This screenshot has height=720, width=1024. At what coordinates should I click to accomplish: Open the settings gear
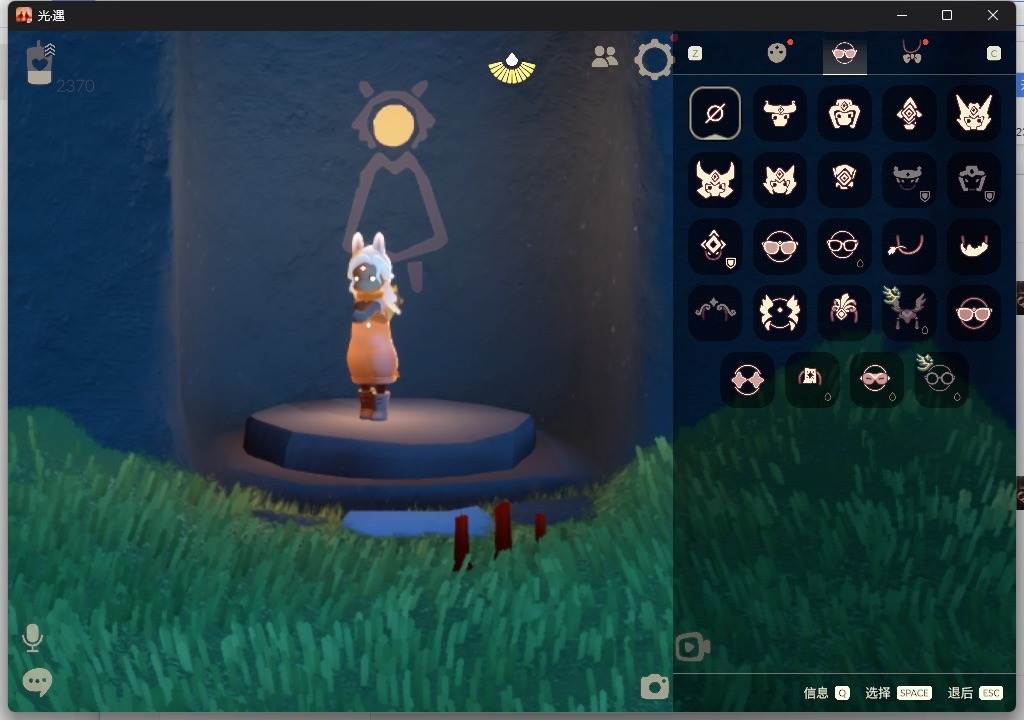653,59
